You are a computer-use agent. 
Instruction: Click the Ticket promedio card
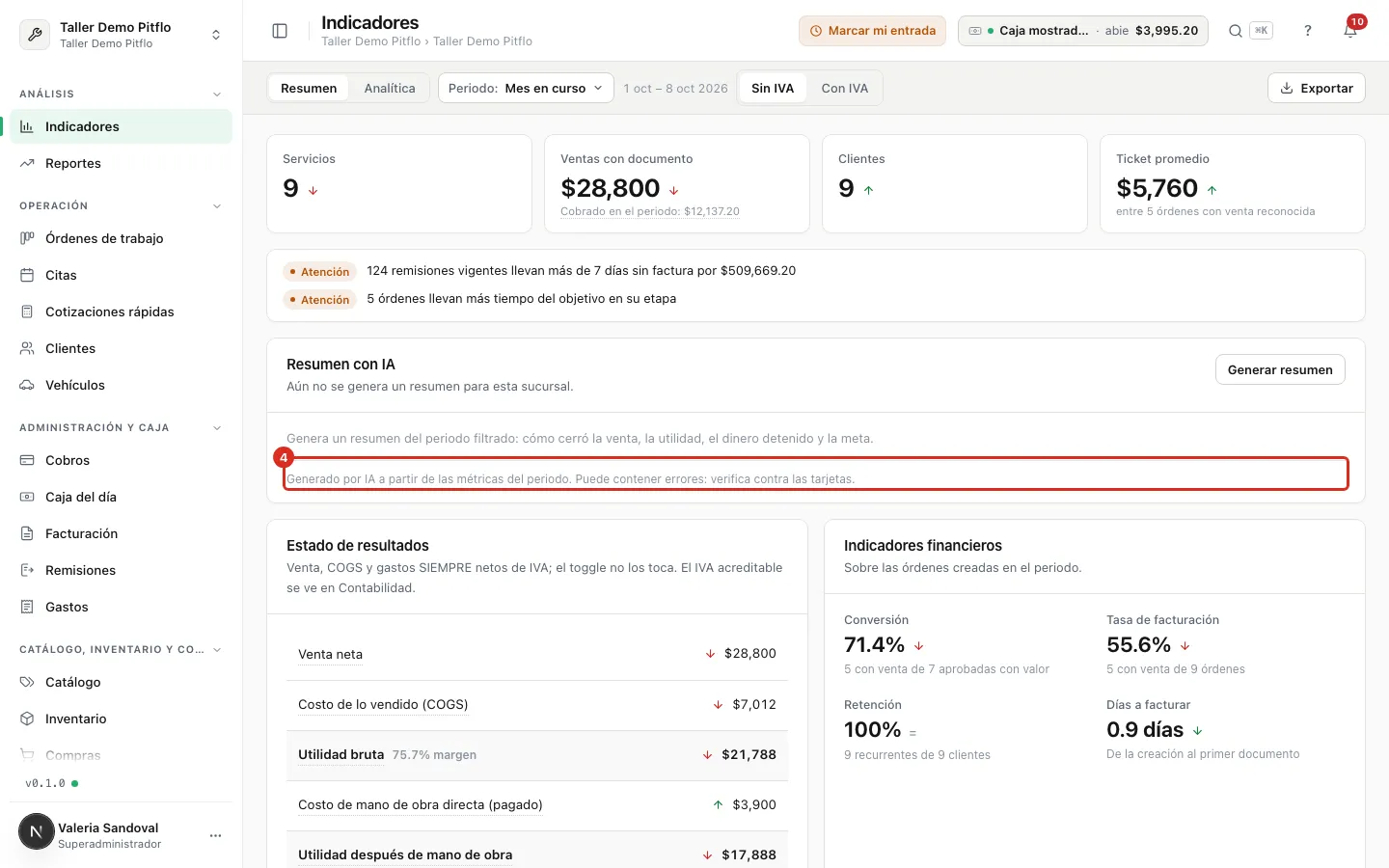[1233, 183]
